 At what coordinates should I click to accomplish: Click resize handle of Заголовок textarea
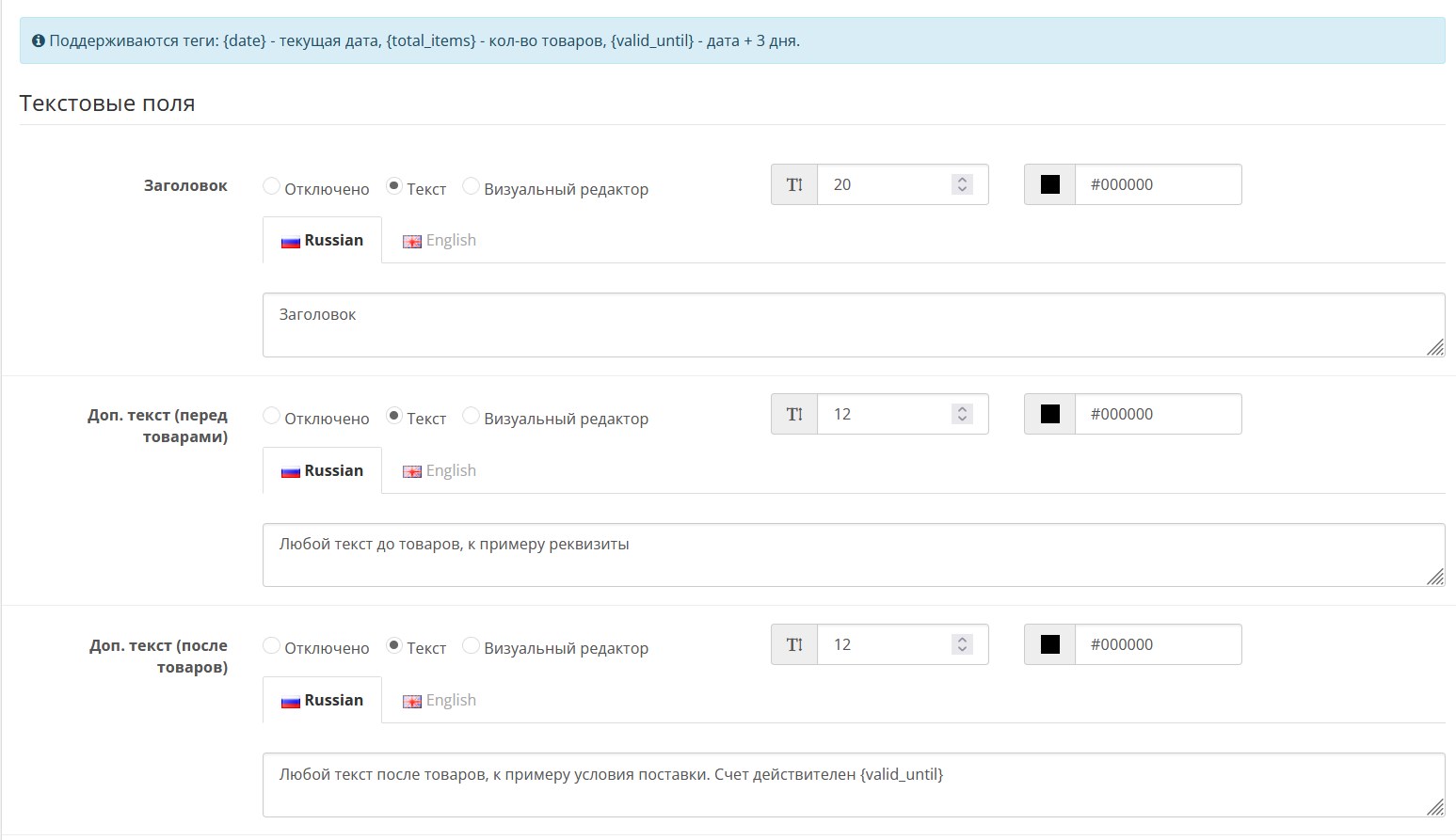tap(1434, 347)
